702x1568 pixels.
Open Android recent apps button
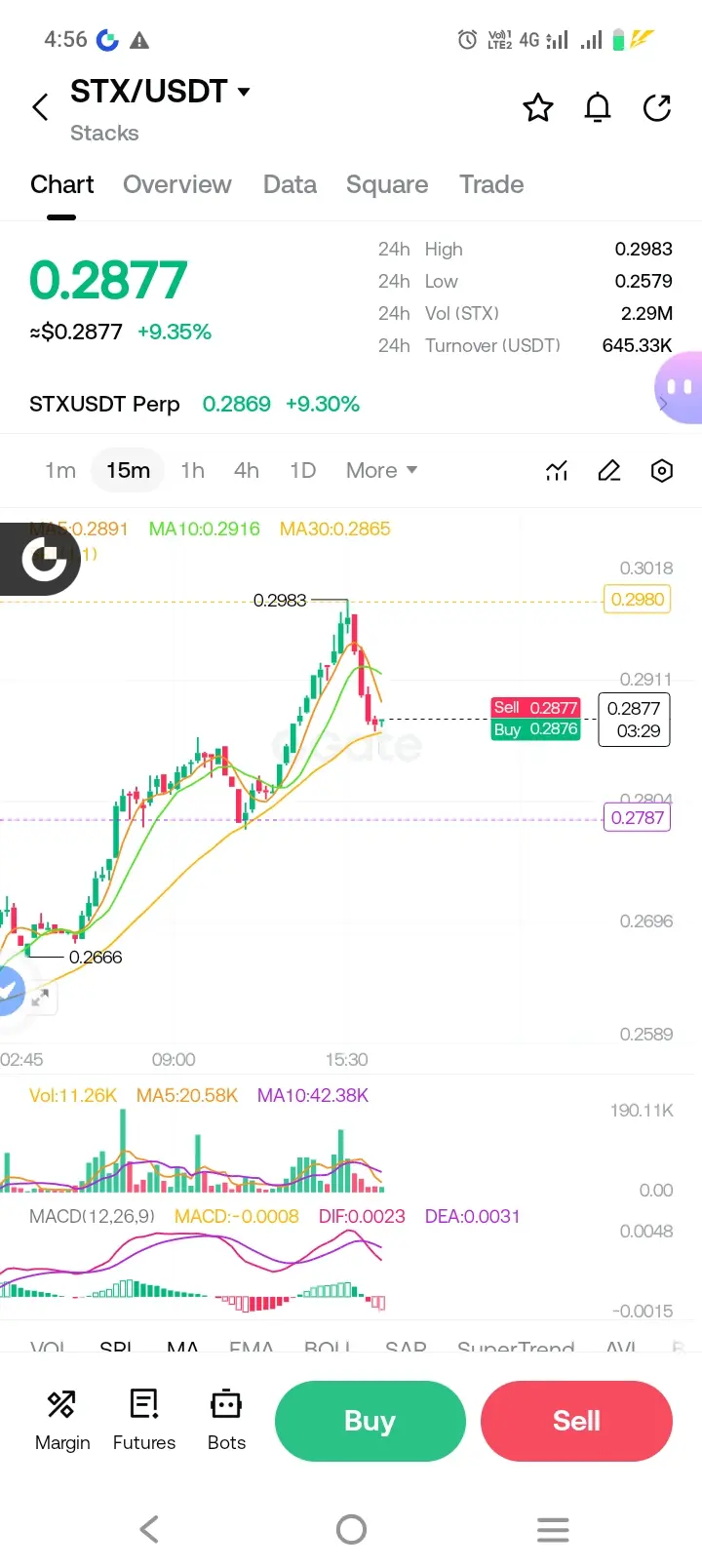553,1529
